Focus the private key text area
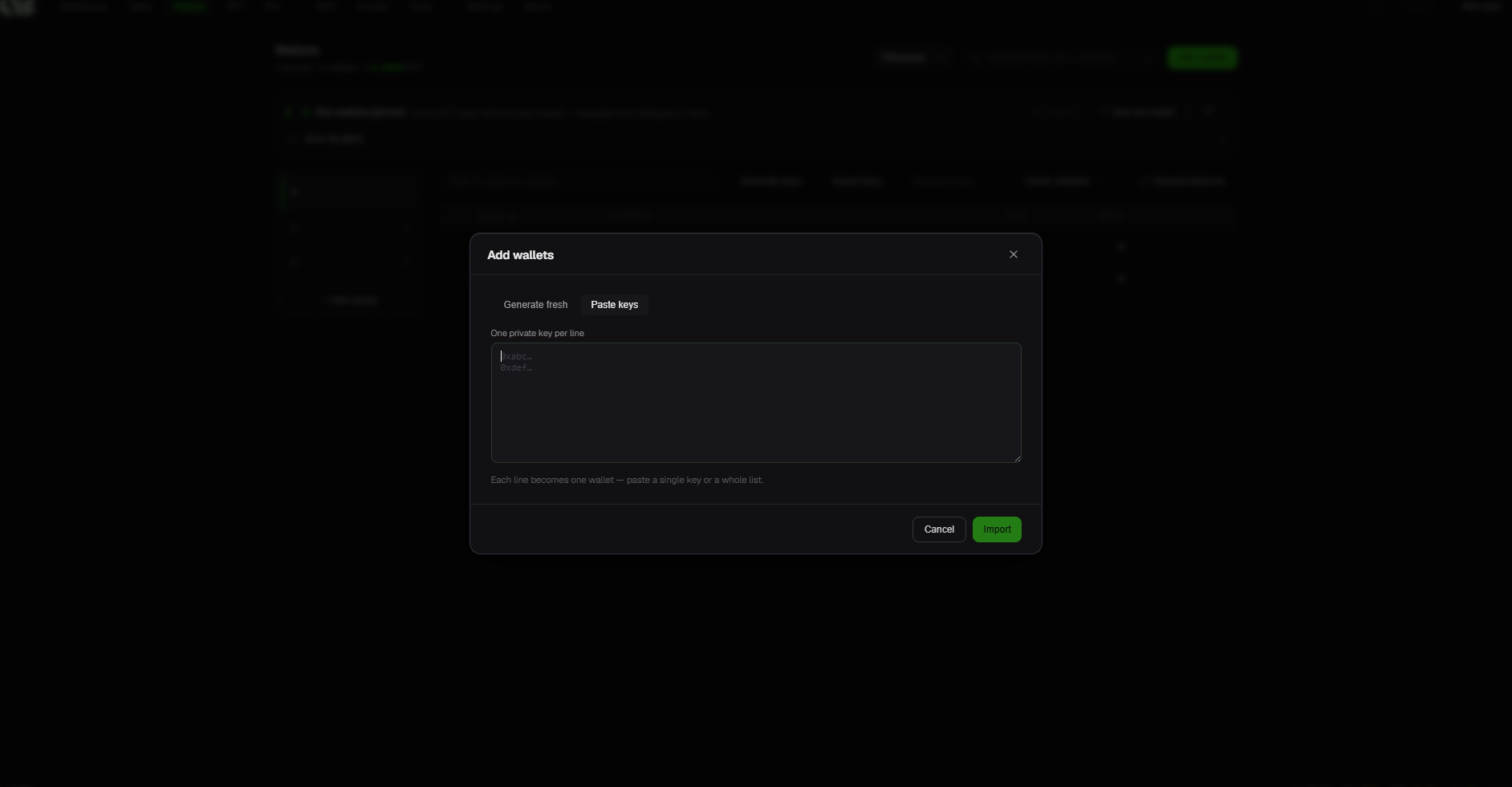The image size is (1512, 787). point(756,403)
